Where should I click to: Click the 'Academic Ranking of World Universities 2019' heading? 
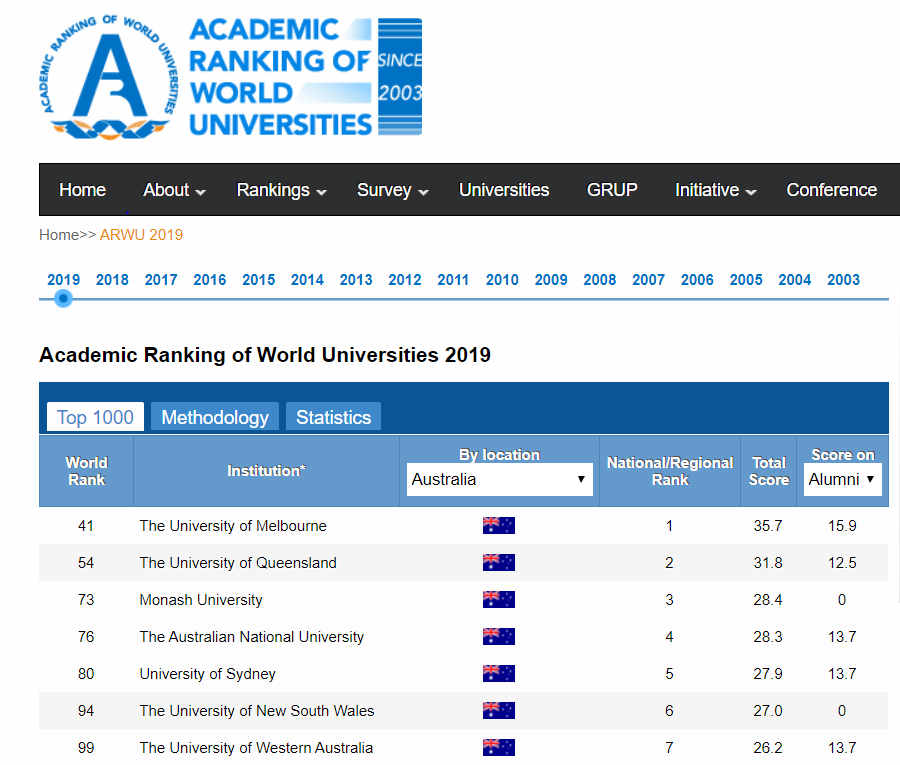click(265, 355)
